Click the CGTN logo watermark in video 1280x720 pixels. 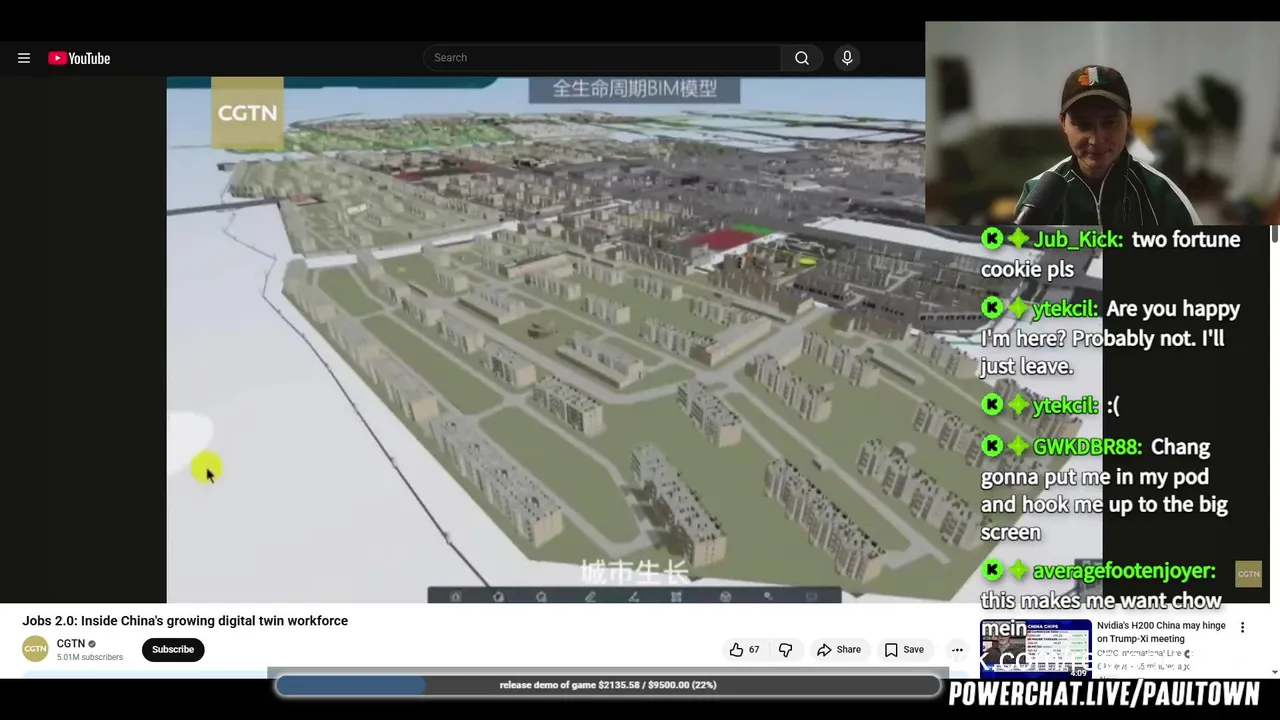click(247, 113)
